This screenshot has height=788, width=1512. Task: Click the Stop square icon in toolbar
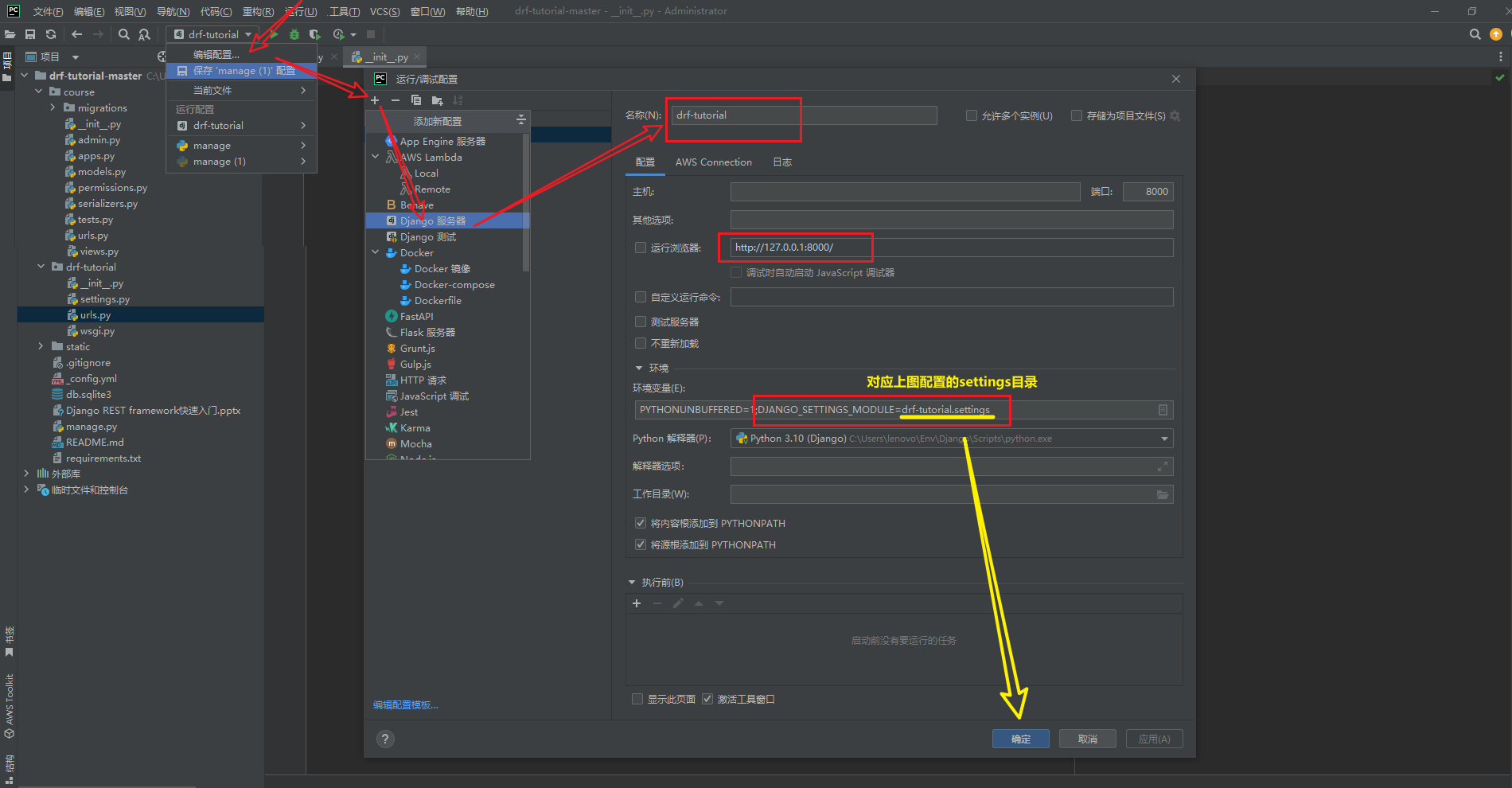pyautogui.click(x=371, y=34)
